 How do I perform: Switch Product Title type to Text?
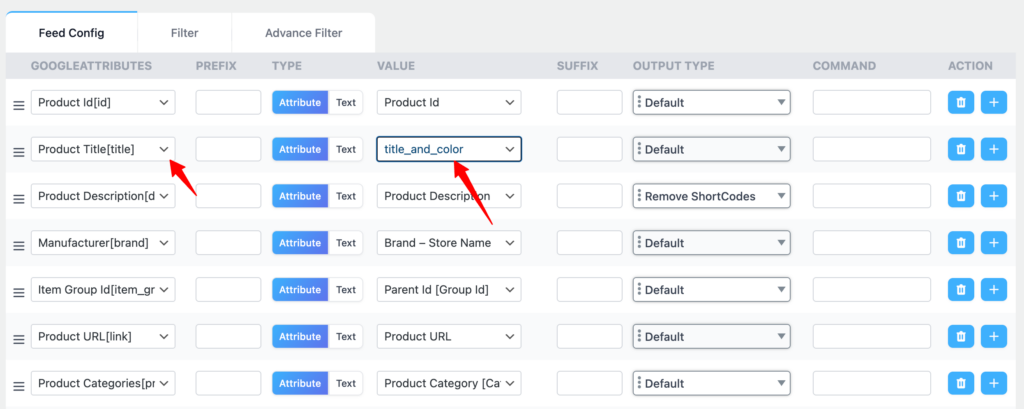(x=346, y=149)
